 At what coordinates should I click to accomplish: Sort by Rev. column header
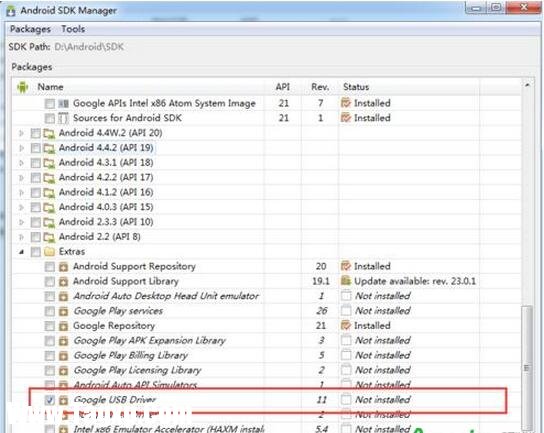tap(320, 87)
